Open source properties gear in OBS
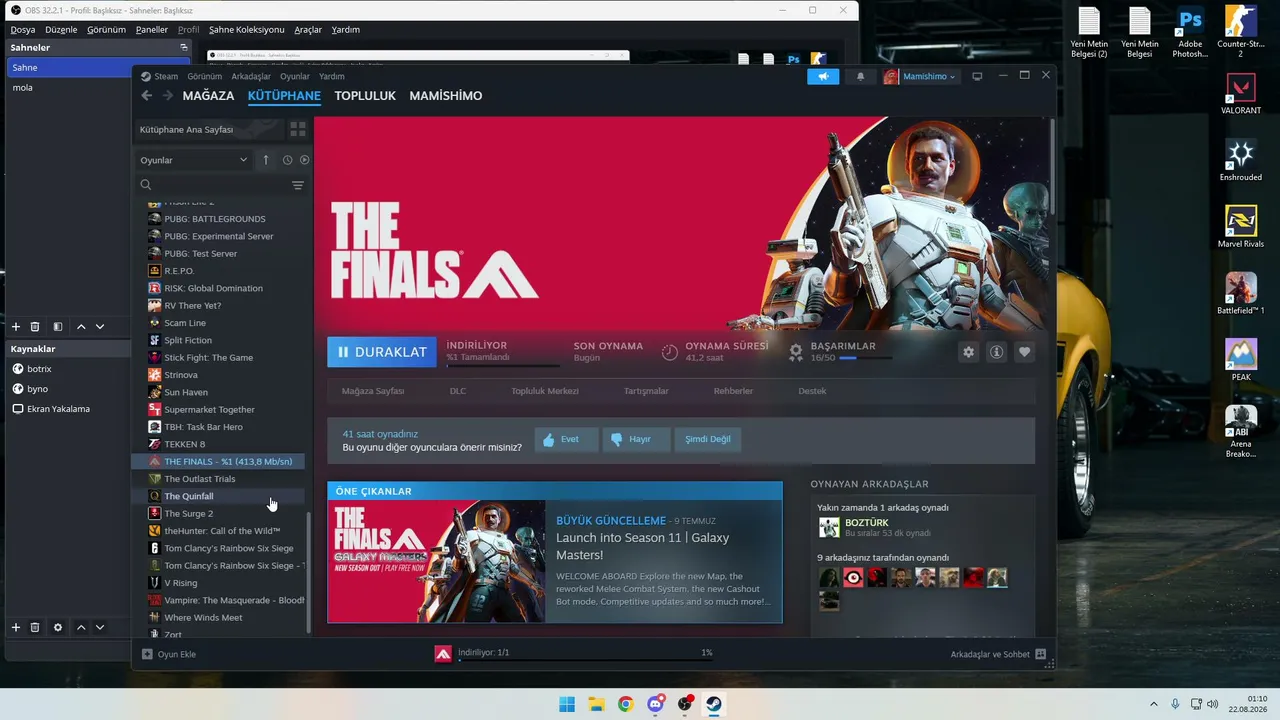This screenshot has height=720, width=1280. point(58,627)
